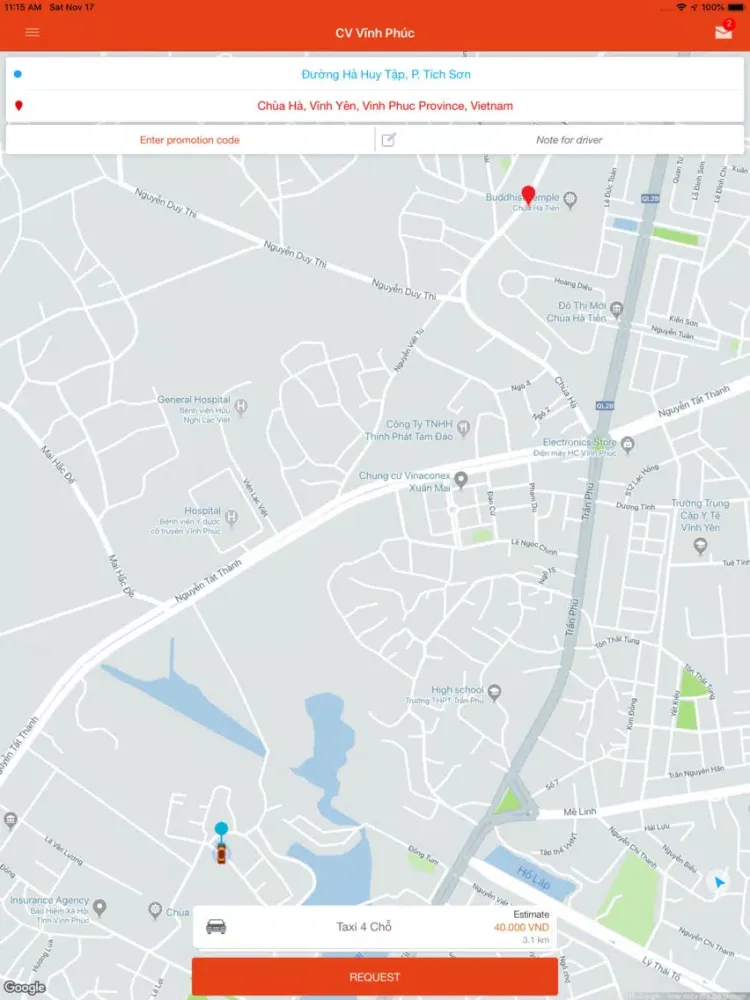Tap the Chùa temple marker near bottom
Viewport: 750px width, 1000px height.
pos(154,910)
